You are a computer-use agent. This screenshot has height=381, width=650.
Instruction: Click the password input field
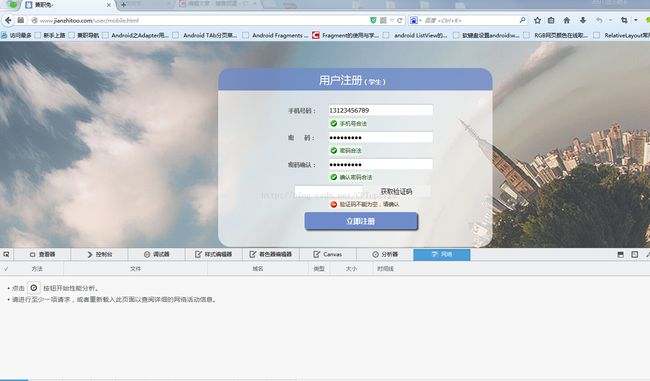point(381,137)
